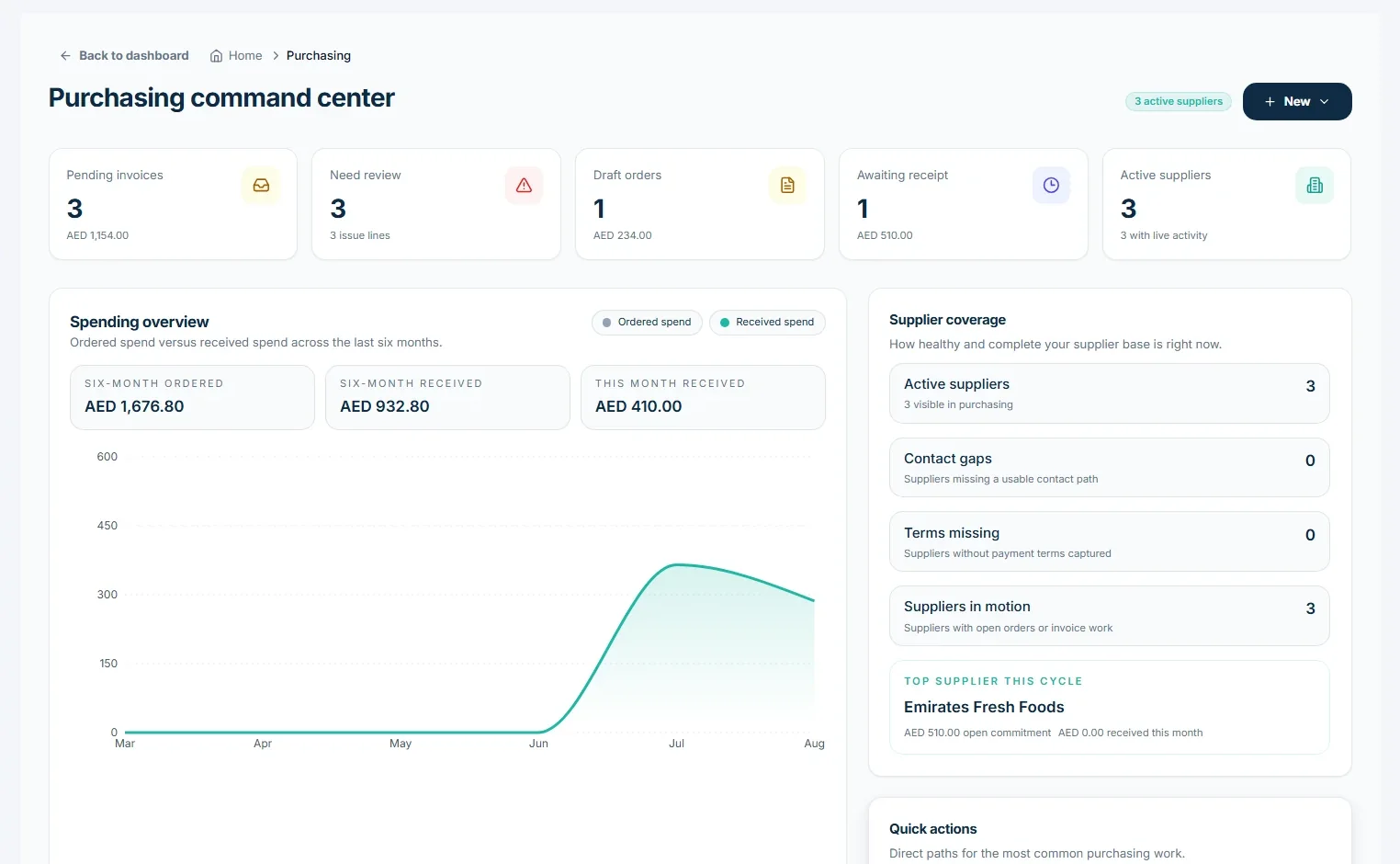Click the Jul label on chart axis
The height and width of the screenshot is (864, 1400).
(677, 744)
